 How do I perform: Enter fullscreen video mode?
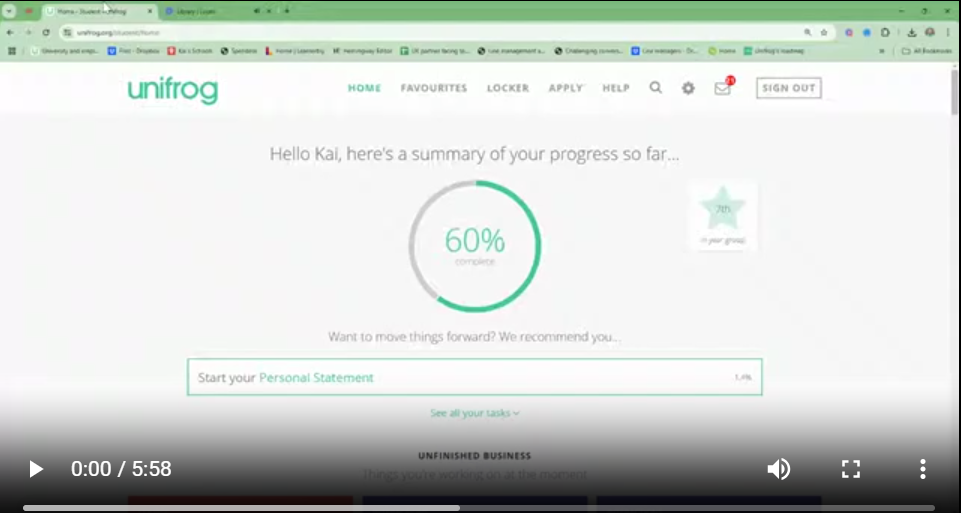pos(851,469)
